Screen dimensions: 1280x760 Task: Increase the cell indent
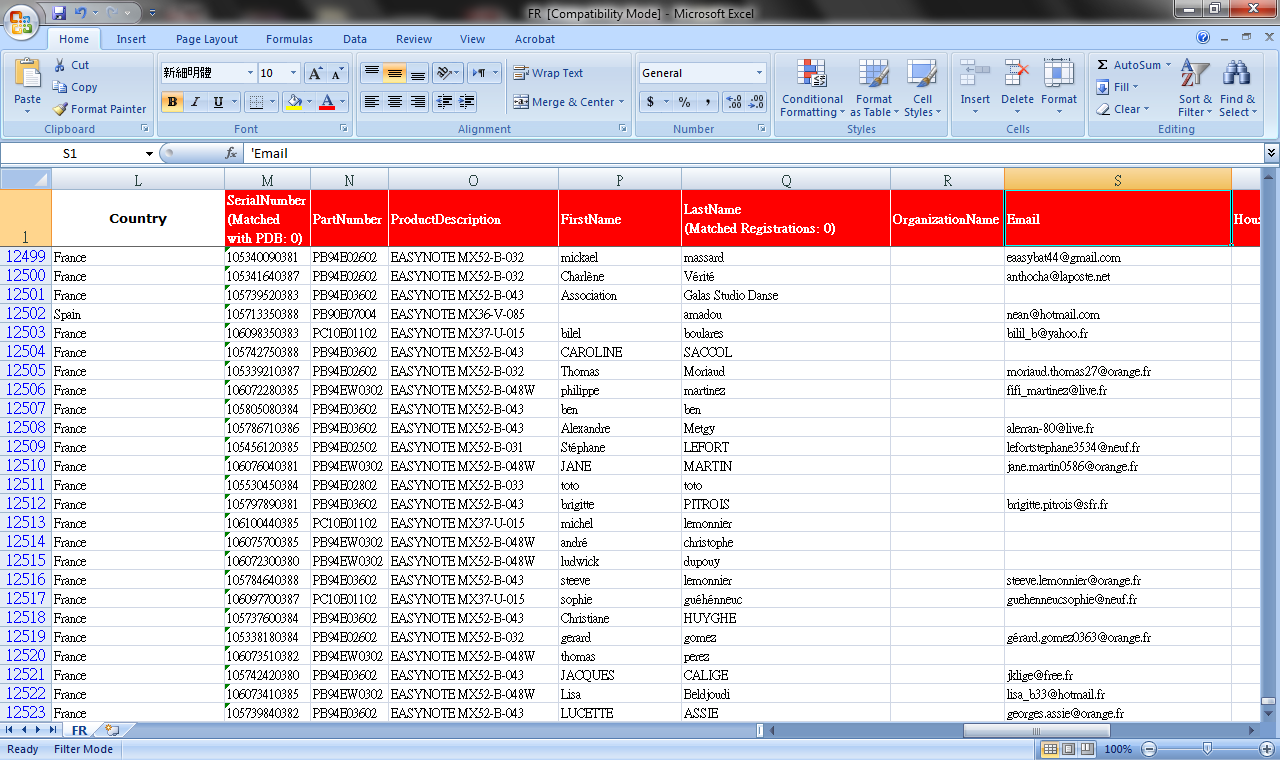pyautogui.click(x=467, y=102)
